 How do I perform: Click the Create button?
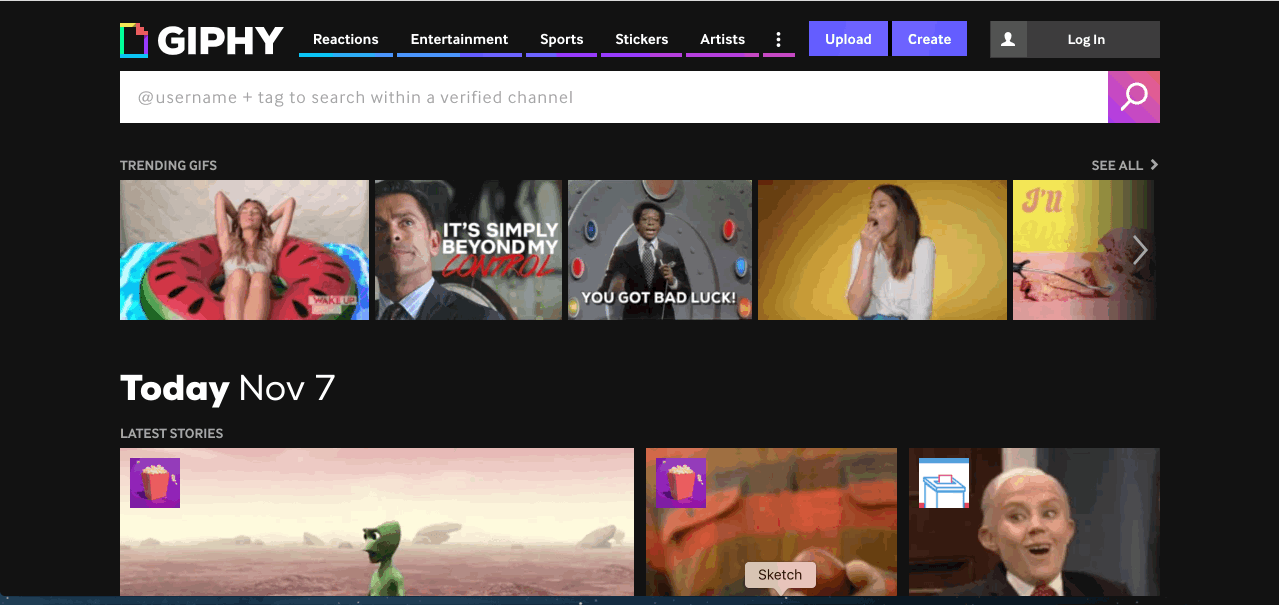tap(929, 39)
